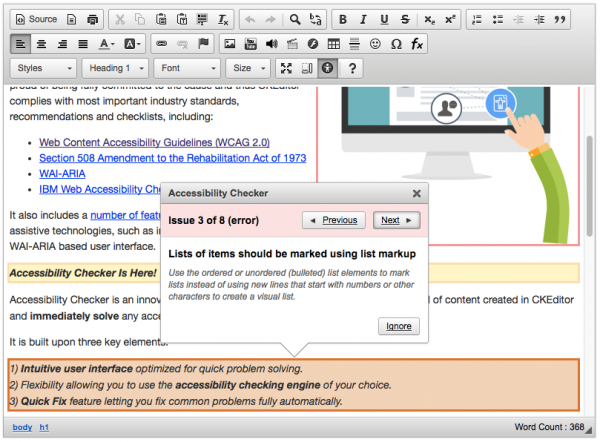Open the background color dropdown
The height and width of the screenshot is (442, 600).
pyautogui.click(x=132, y=44)
